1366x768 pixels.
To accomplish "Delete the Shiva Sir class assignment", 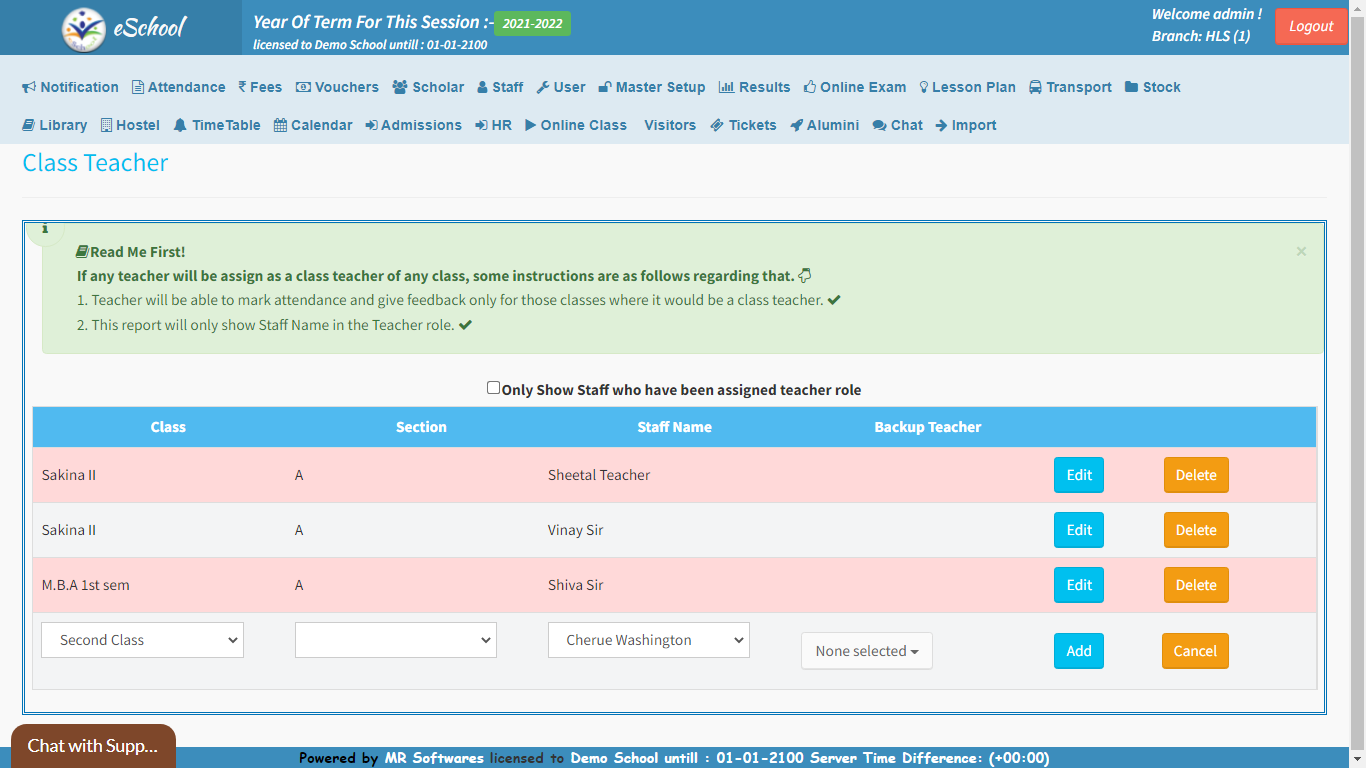I will [1195, 585].
